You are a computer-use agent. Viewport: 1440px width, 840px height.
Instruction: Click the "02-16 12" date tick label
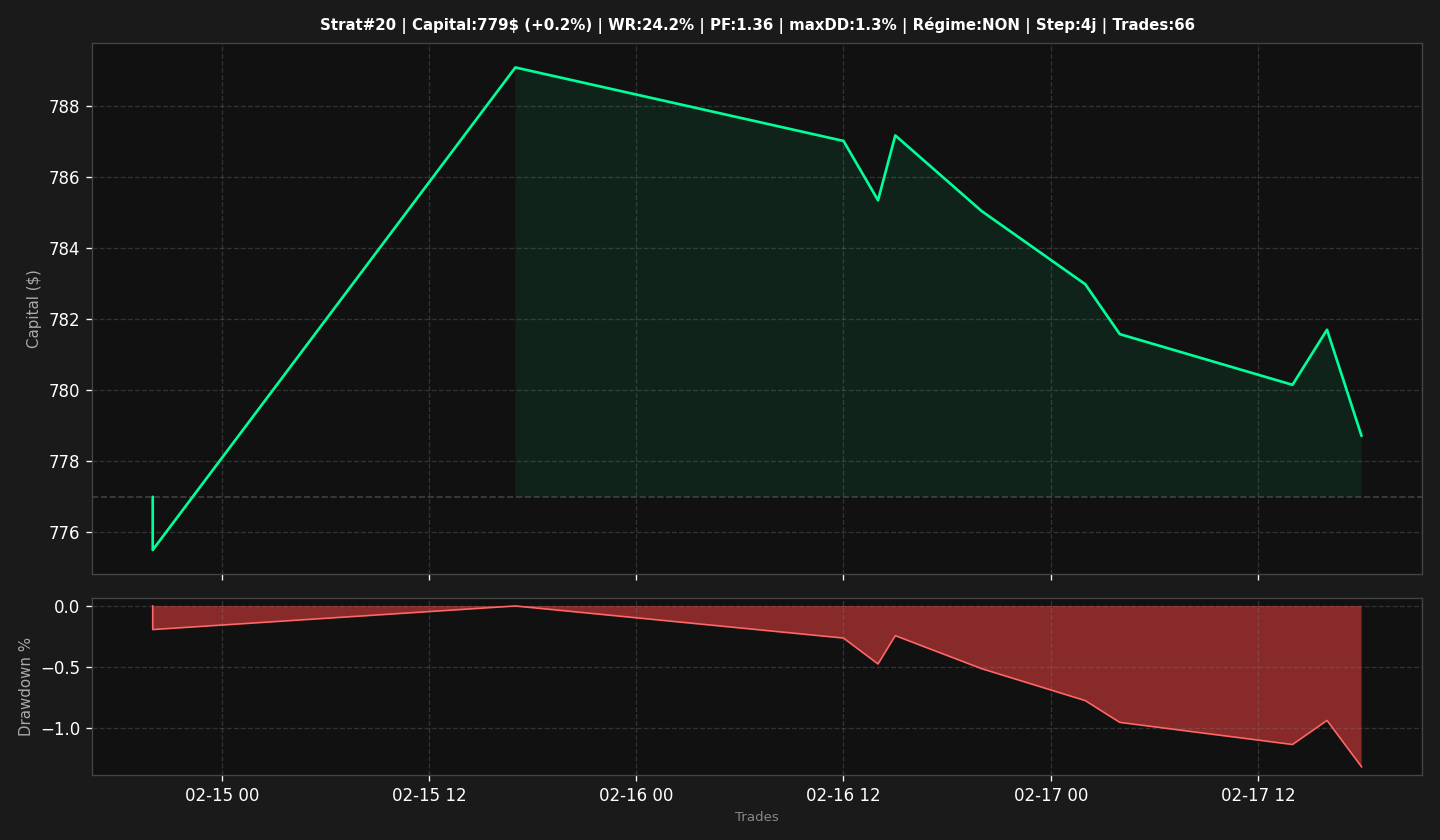843,795
